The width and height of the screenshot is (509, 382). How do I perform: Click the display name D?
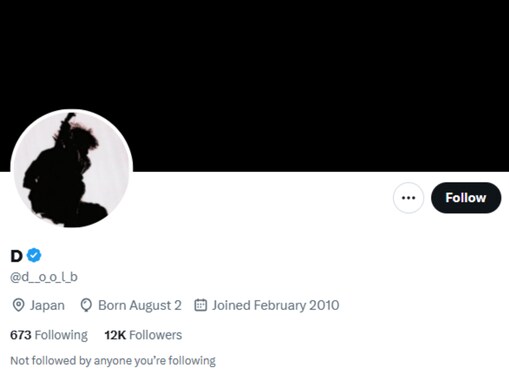coord(16,256)
